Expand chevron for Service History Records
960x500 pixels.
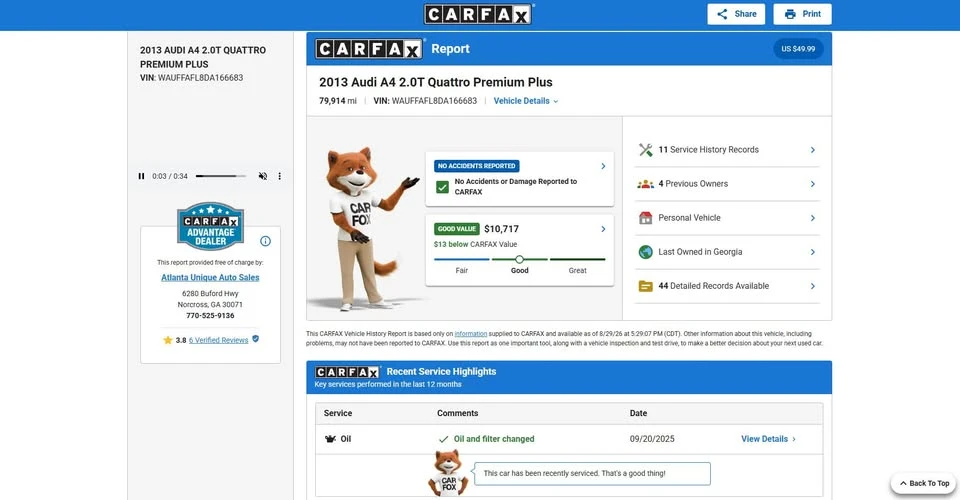click(x=812, y=150)
